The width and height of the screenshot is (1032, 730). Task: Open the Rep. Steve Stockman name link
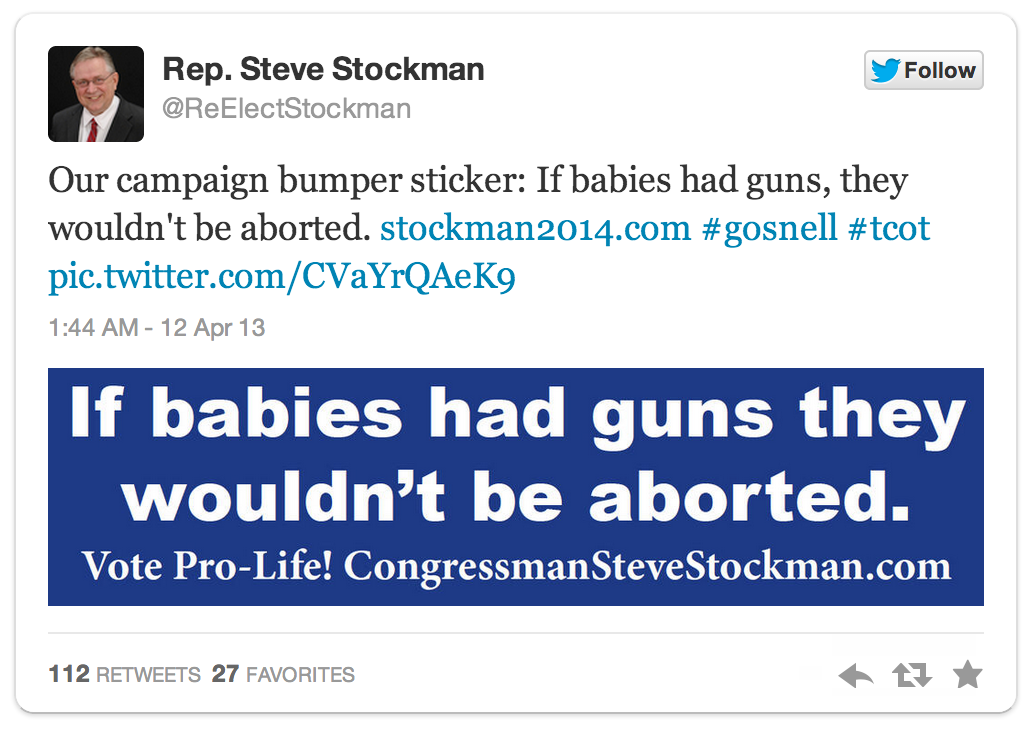click(323, 69)
